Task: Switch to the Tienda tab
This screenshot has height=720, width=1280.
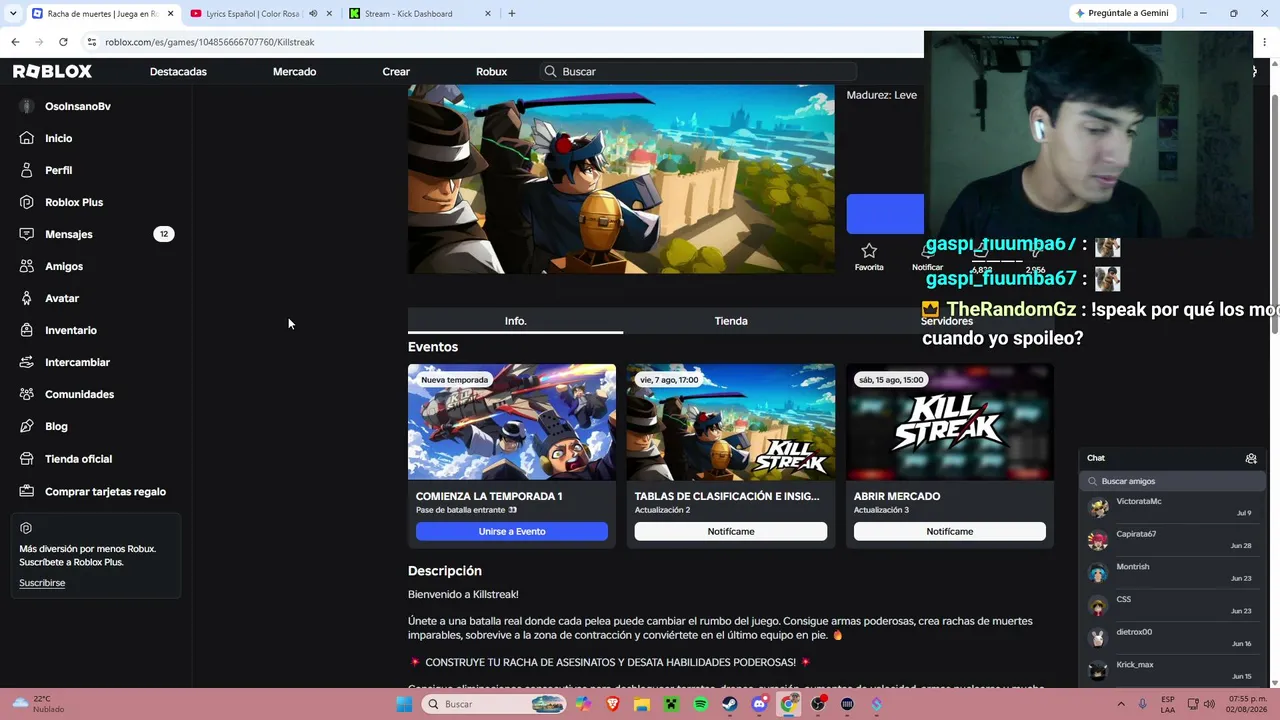Action: click(731, 321)
